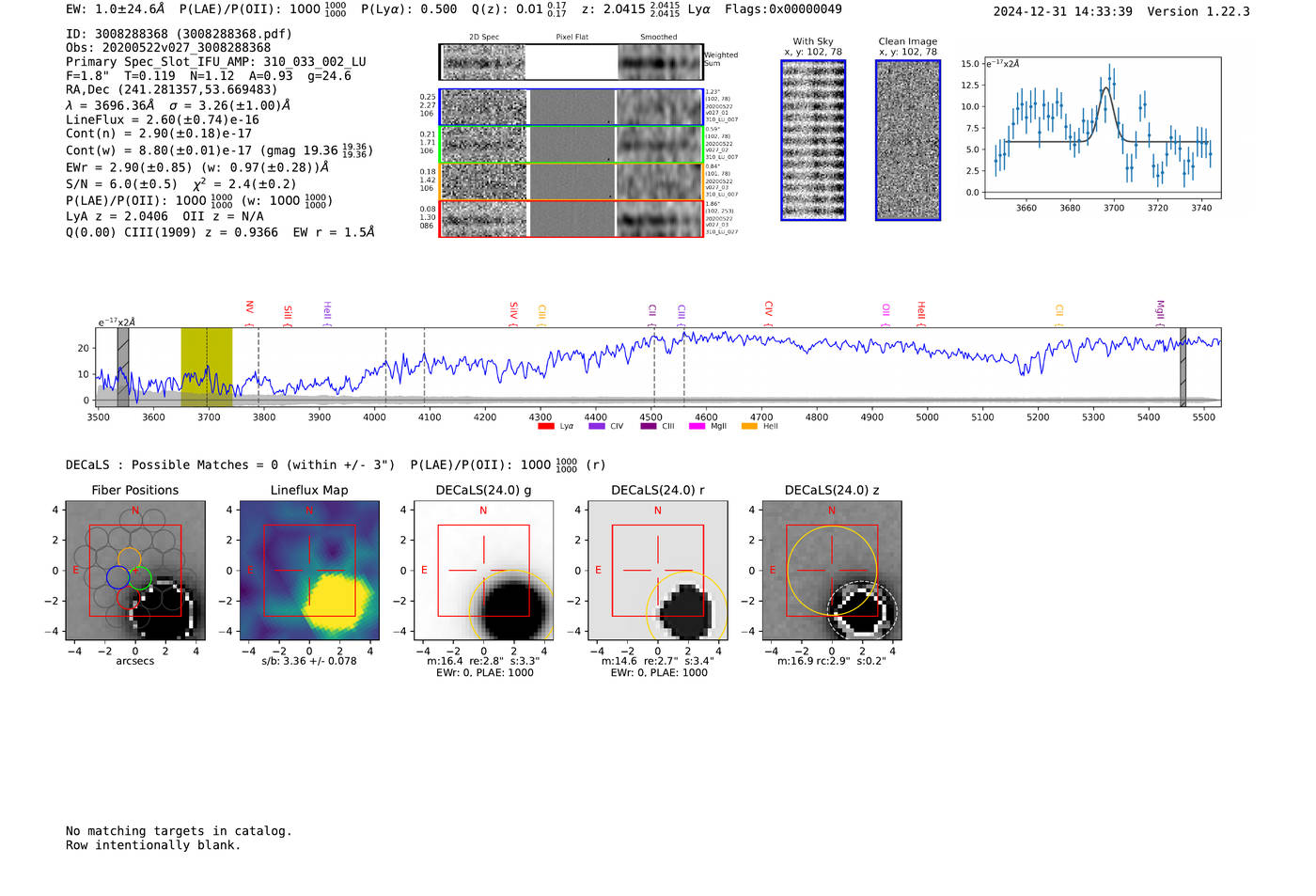Select the red CIV line marker above spectrum
Screen dimensions: 1316x896
pos(768,313)
